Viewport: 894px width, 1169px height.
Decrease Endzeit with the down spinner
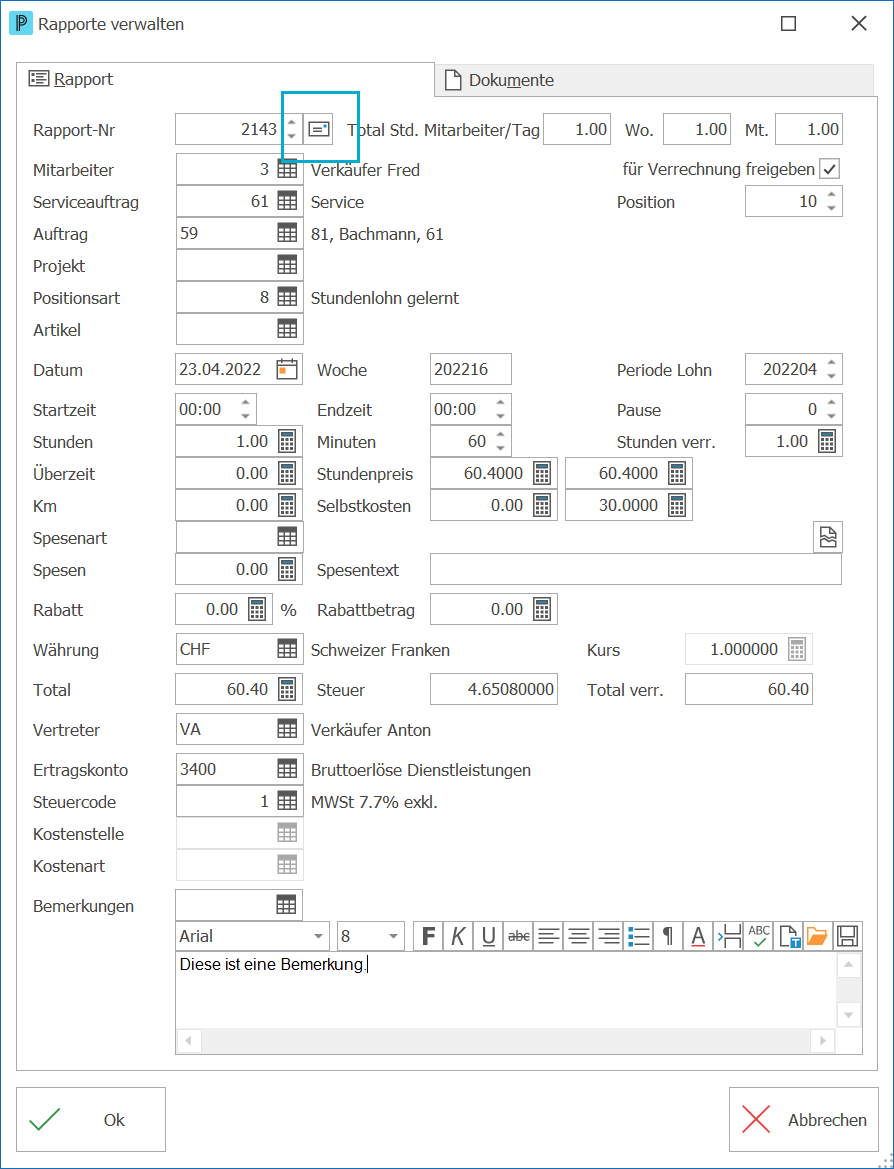(500, 416)
